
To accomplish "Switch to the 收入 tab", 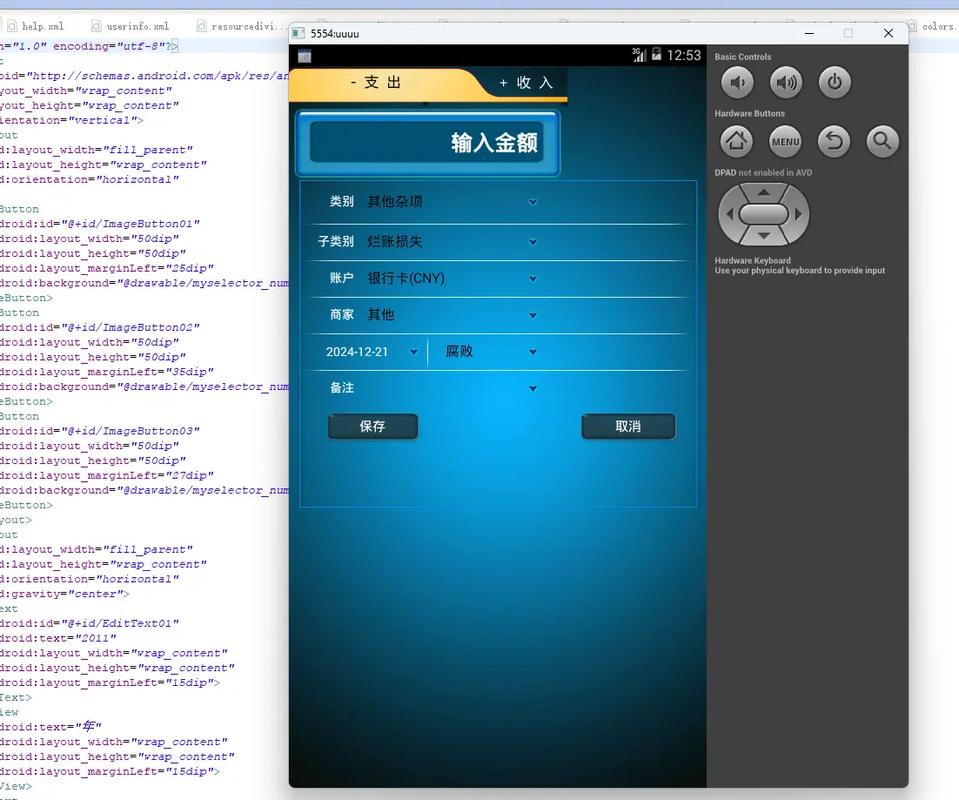I will pyautogui.click(x=525, y=83).
